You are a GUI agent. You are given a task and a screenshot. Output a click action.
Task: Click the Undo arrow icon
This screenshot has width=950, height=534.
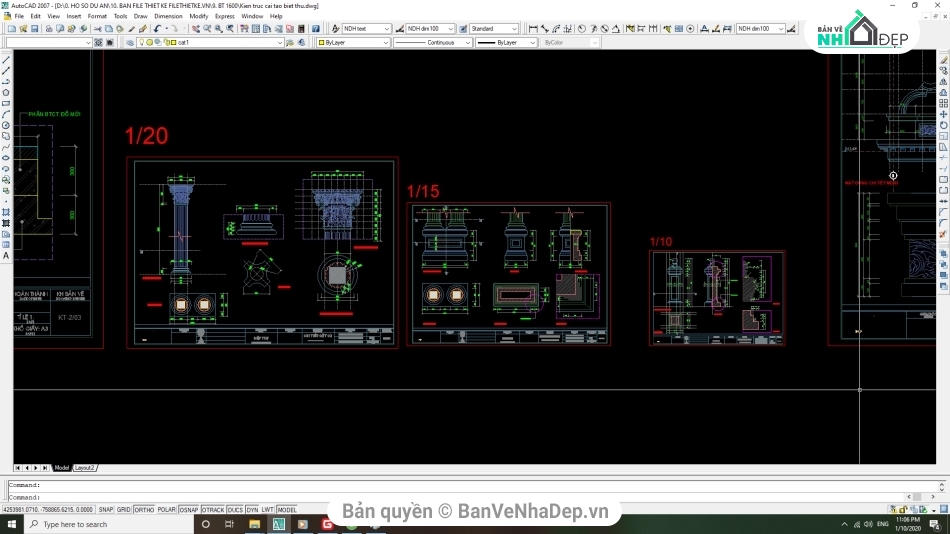coord(159,29)
